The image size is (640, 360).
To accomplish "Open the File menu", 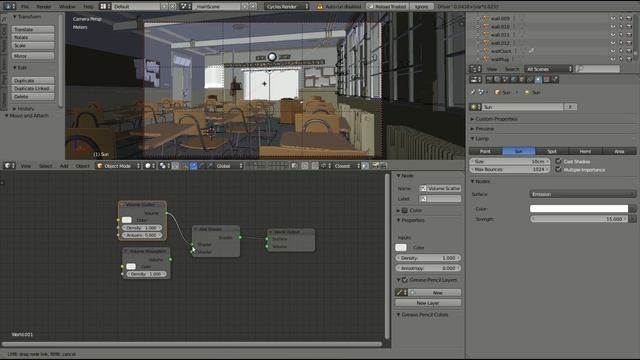I will coord(25,6).
